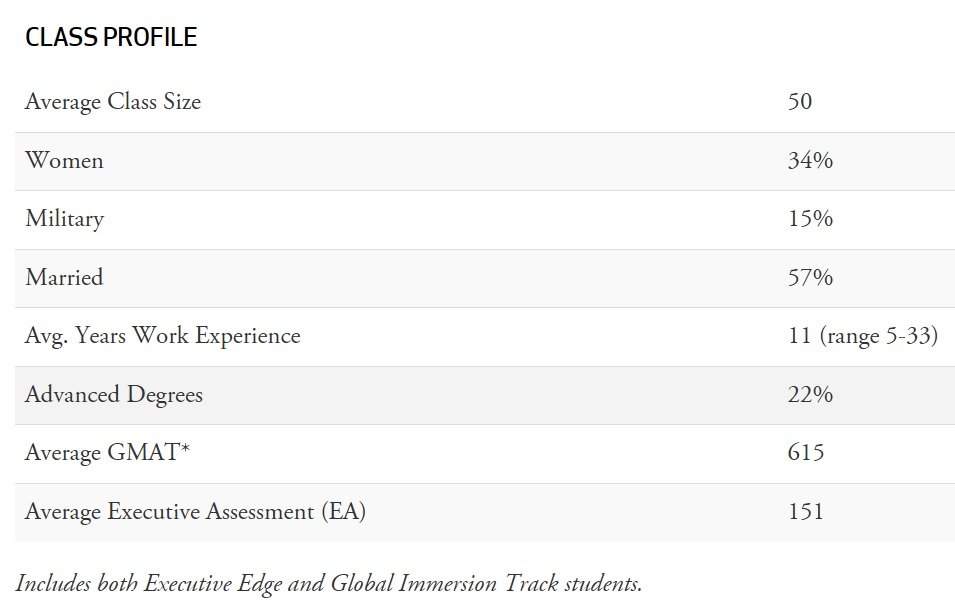Click the word Includes in the footnote
Screen dimensions: 955x615
[x=55, y=583]
